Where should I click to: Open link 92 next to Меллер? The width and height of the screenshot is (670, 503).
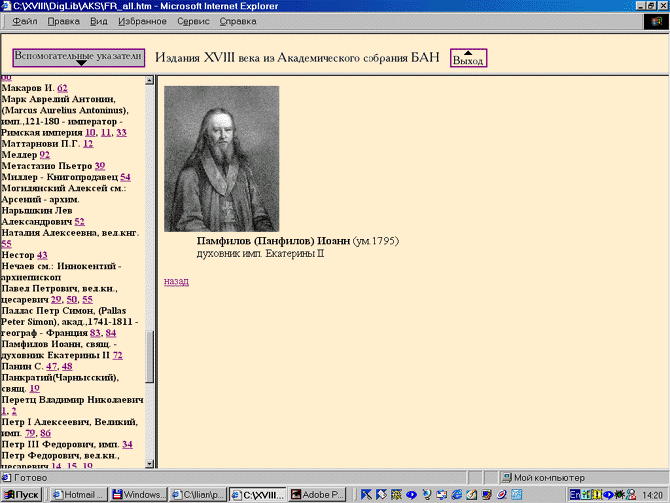[x=45, y=154]
